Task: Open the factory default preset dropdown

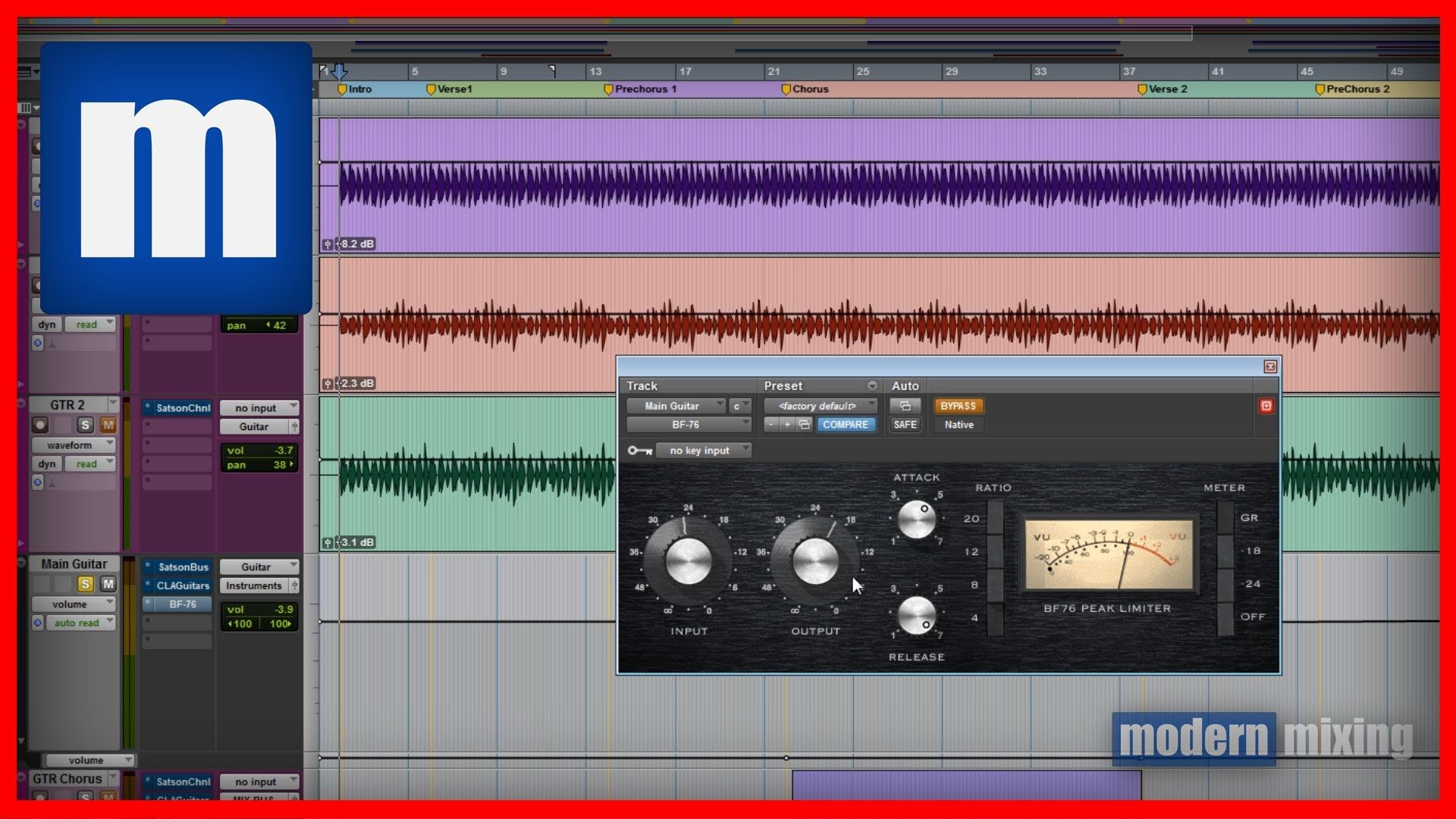Action: 817,406
